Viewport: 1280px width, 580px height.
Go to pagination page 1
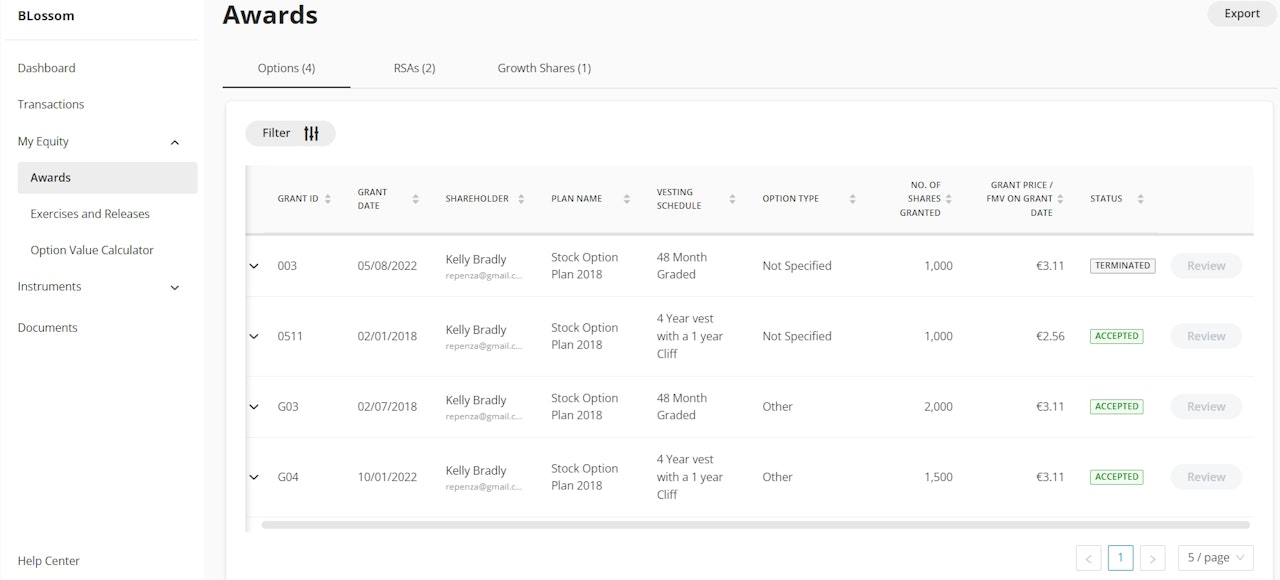(1120, 558)
